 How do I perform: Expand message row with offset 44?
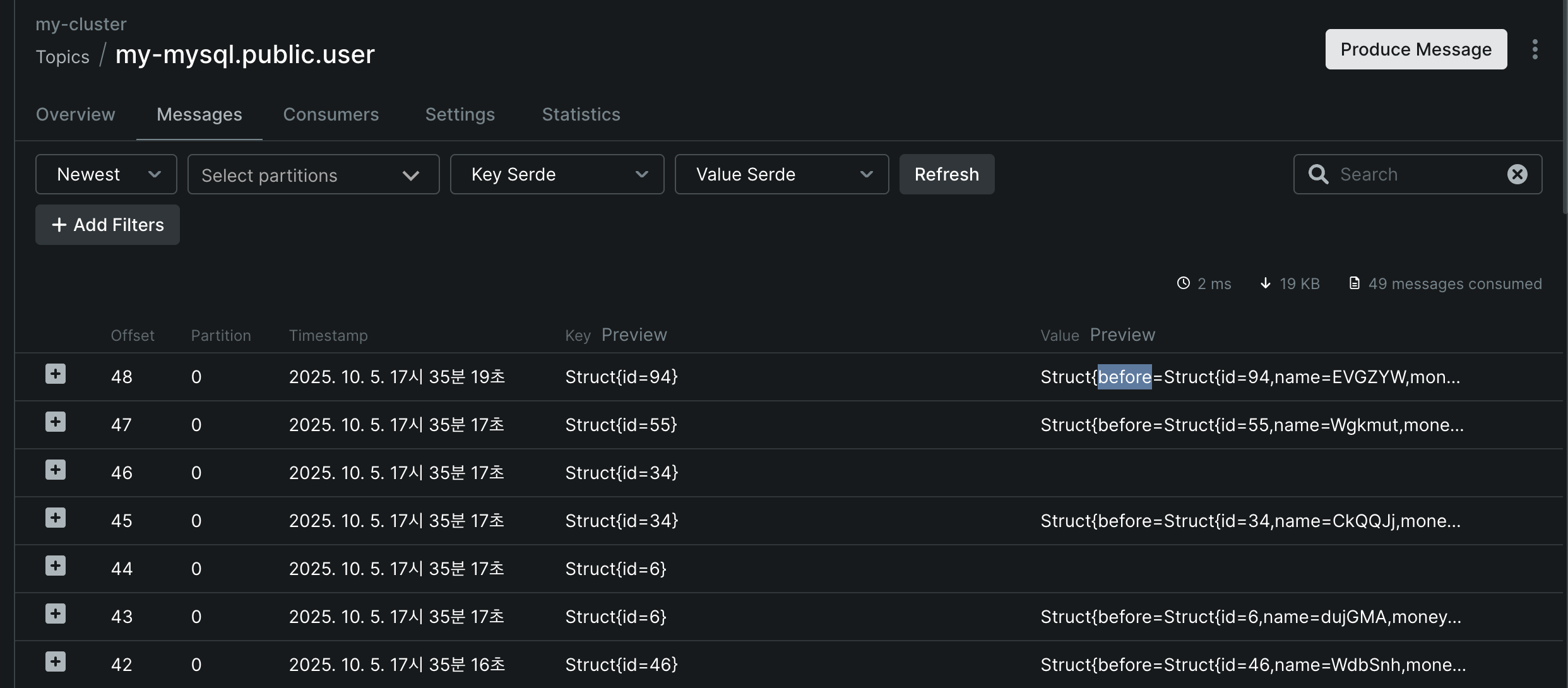[56, 566]
